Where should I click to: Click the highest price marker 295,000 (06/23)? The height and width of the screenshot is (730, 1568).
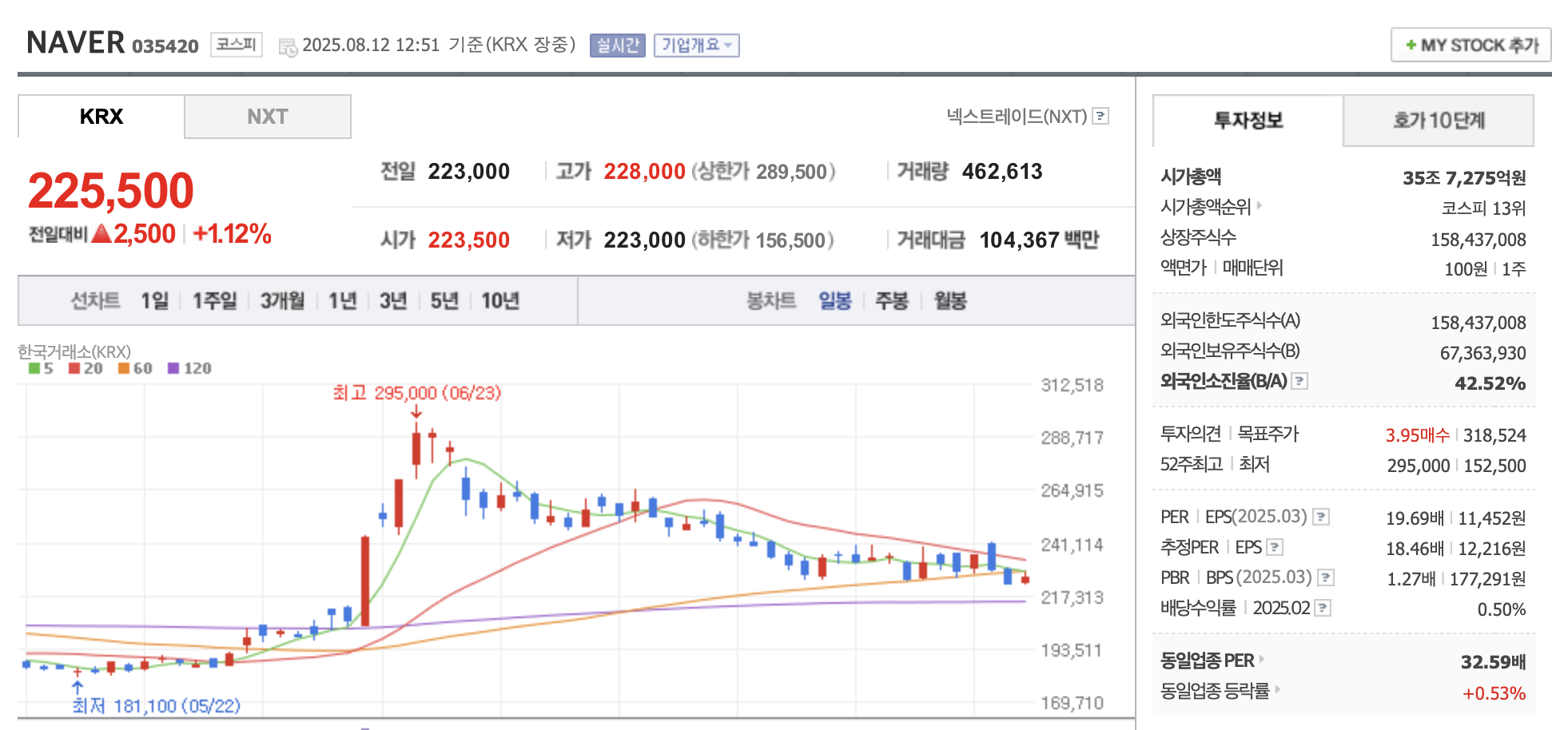[417, 393]
